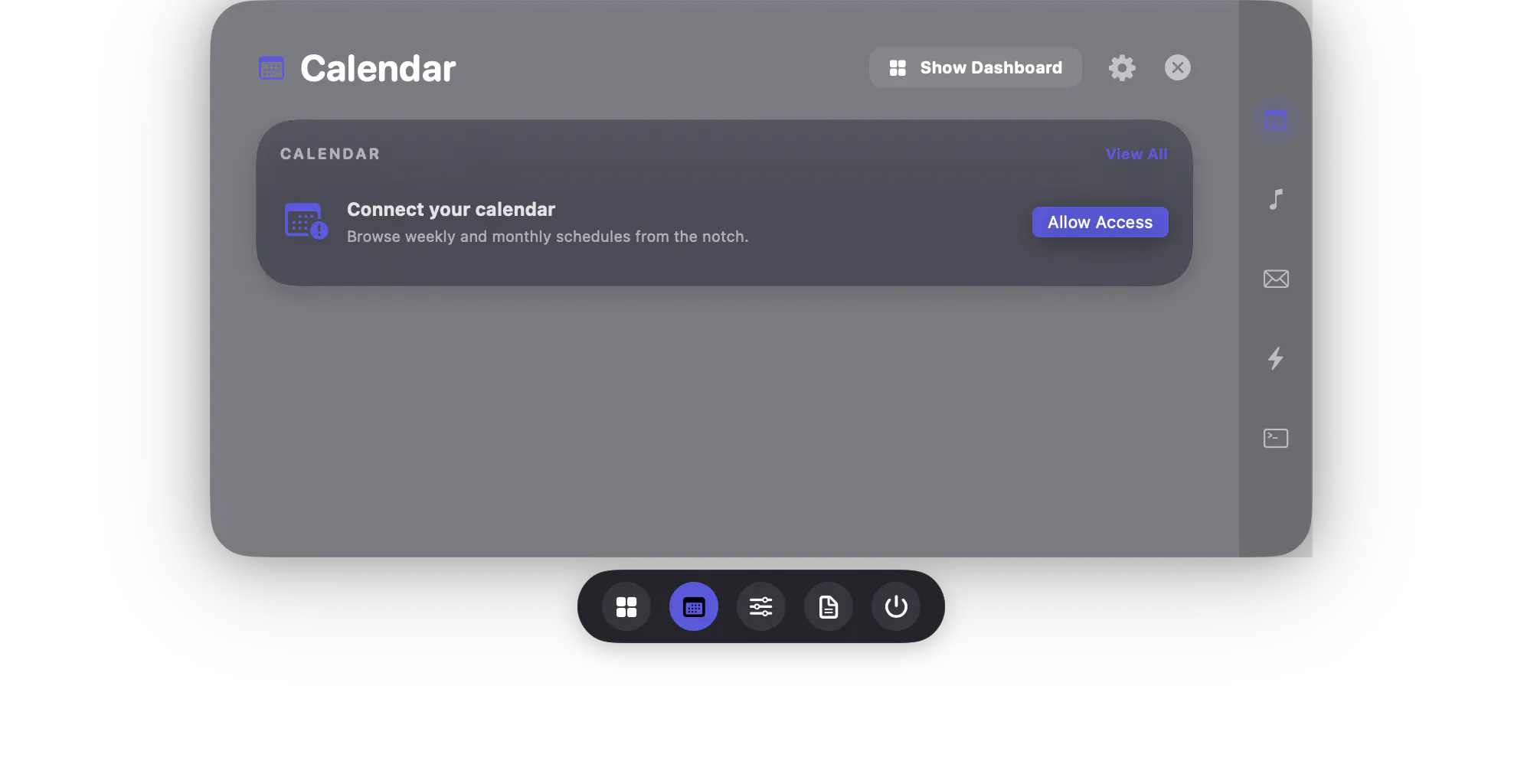This screenshot has width=1524, height=784.
Task: Open the music note section in sidebar
Action: tap(1276, 199)
